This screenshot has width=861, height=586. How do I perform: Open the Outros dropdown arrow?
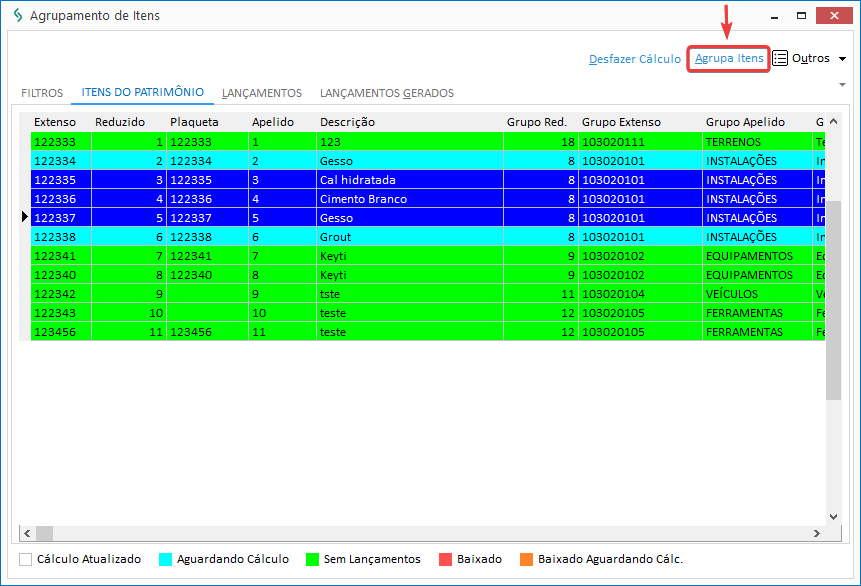pos(842,59)
